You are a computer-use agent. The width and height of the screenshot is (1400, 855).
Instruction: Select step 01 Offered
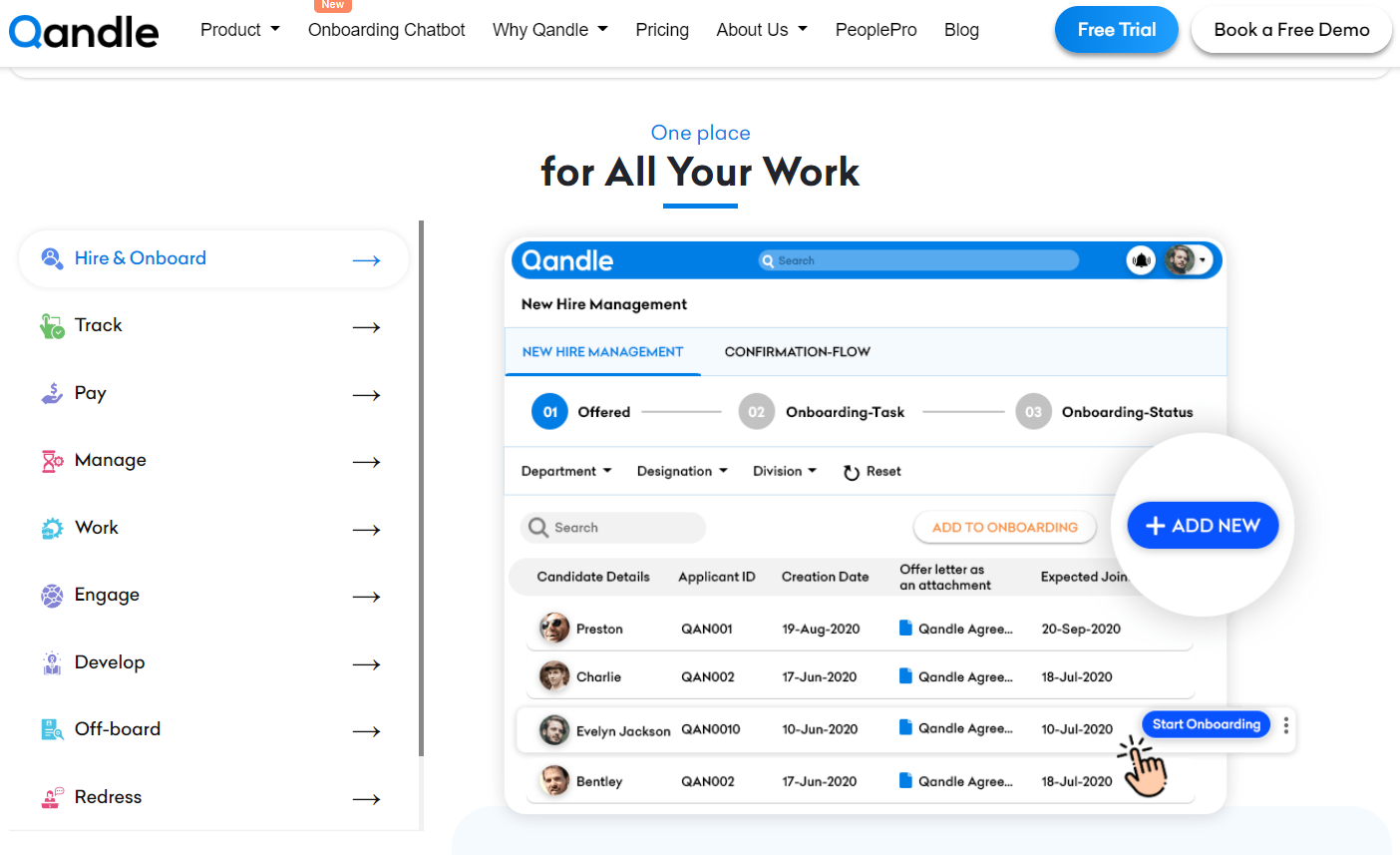[x=581, y=412]
